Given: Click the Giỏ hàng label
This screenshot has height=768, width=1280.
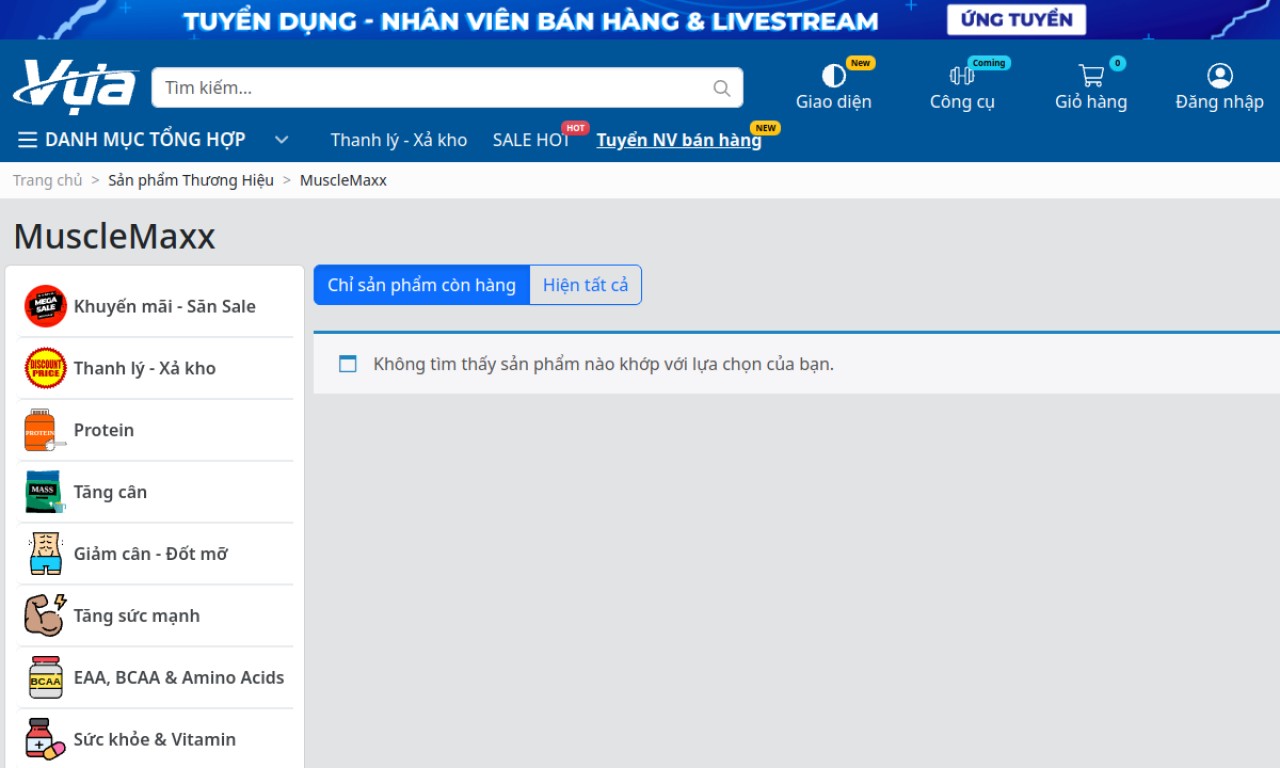Looking at the screenshot, I should click(x=1091, y=102).
